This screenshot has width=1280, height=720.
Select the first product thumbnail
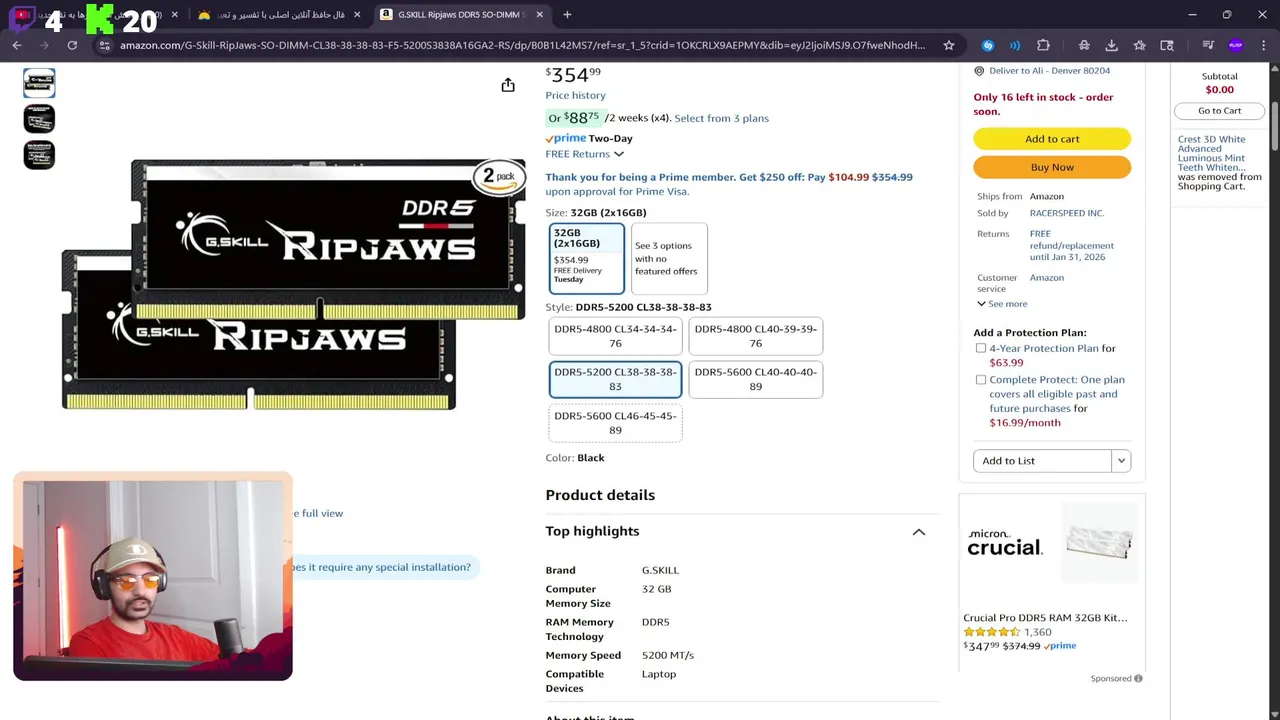coord(39,83)
